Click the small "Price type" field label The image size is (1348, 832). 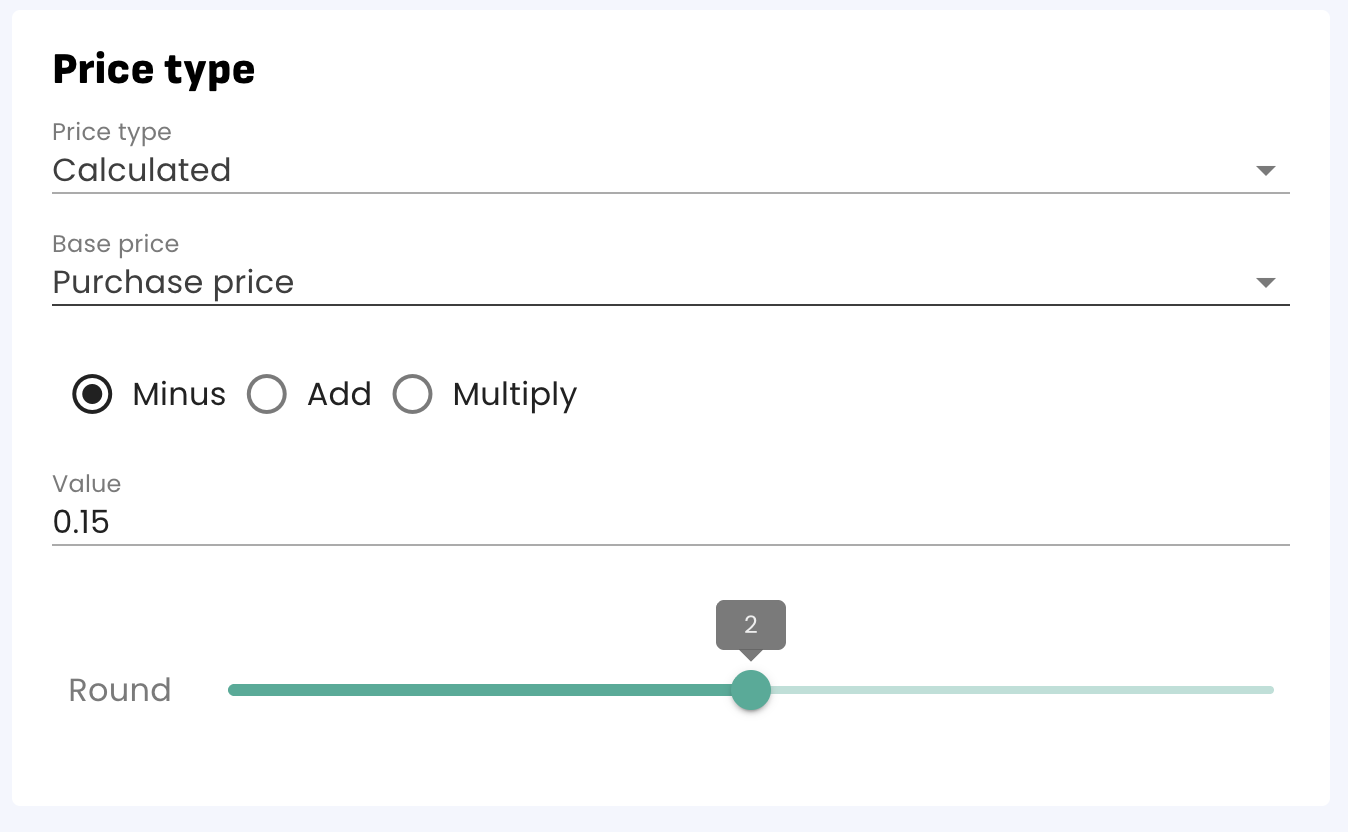[x=111, y=132]
